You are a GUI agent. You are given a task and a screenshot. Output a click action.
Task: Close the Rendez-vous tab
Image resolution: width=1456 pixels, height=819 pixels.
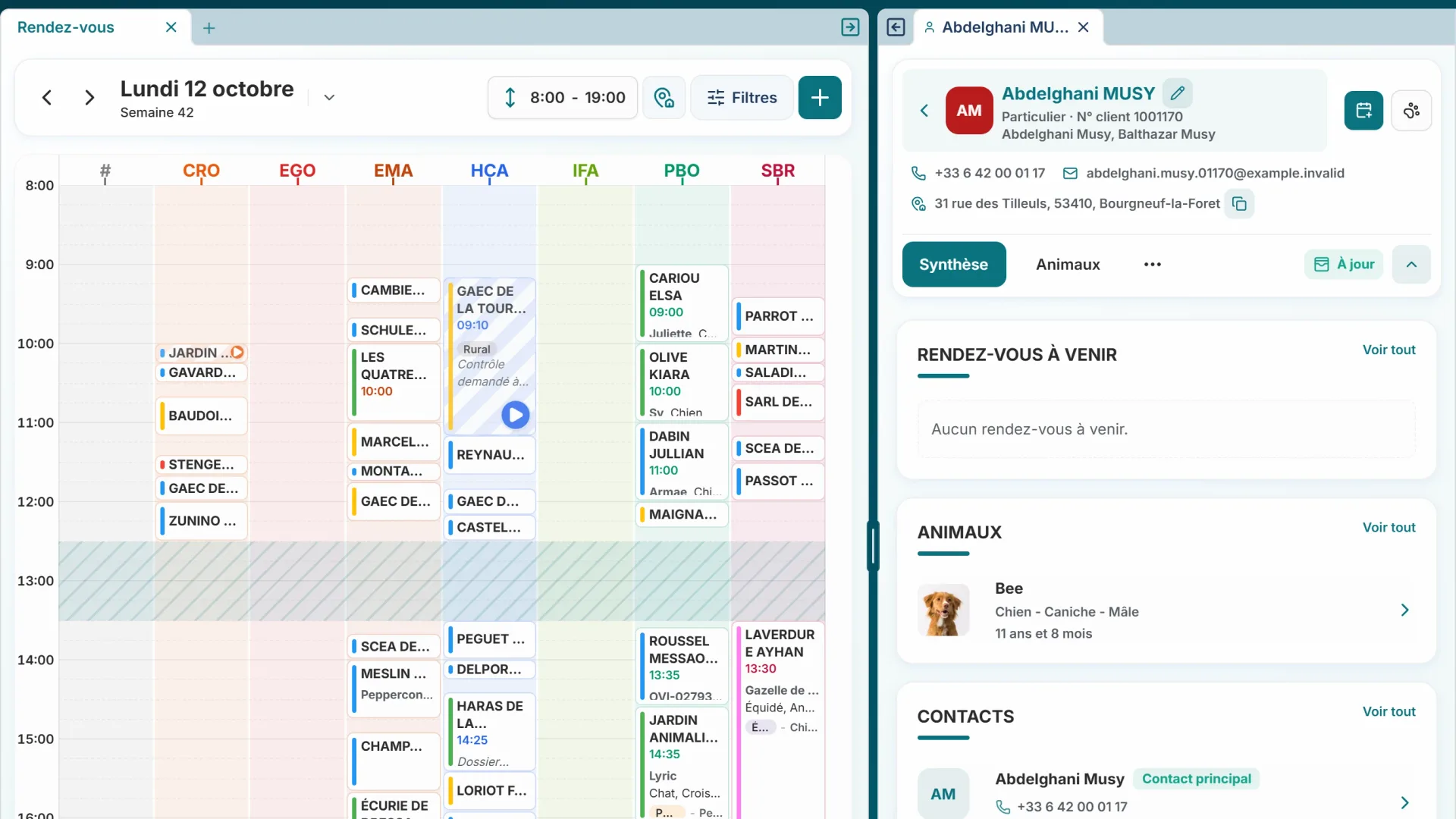point(171,27)
